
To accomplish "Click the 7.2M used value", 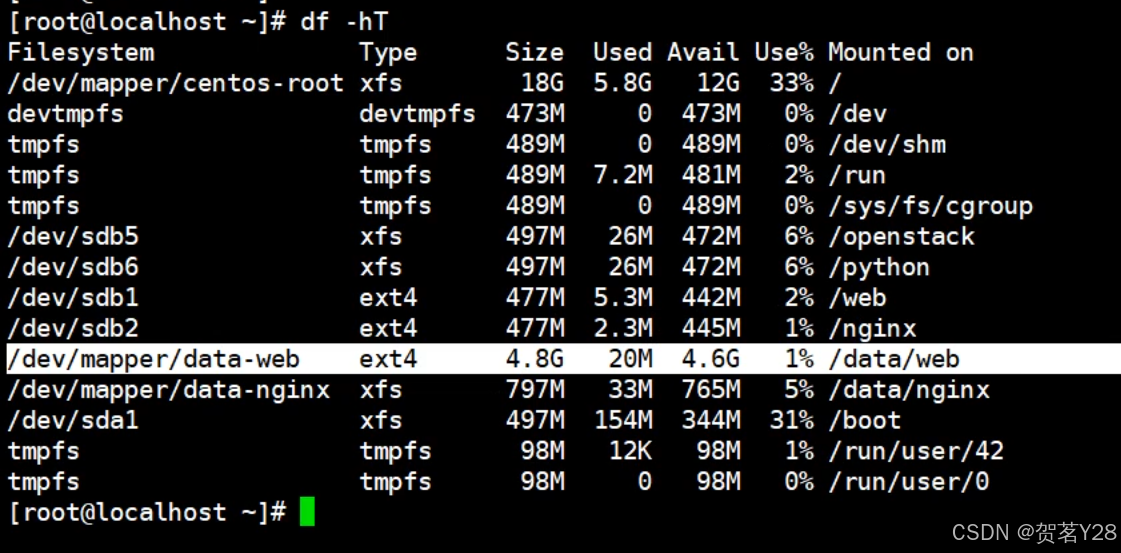I will tap(623, 176).
